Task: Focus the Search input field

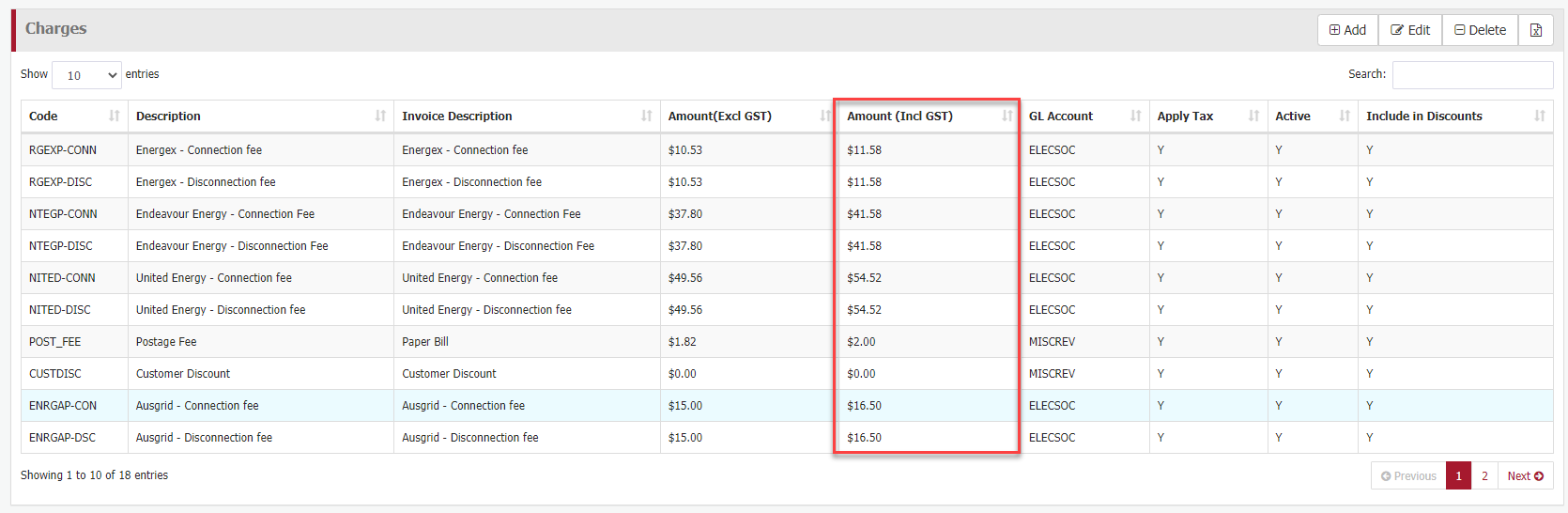Action: pos(1472,75)
